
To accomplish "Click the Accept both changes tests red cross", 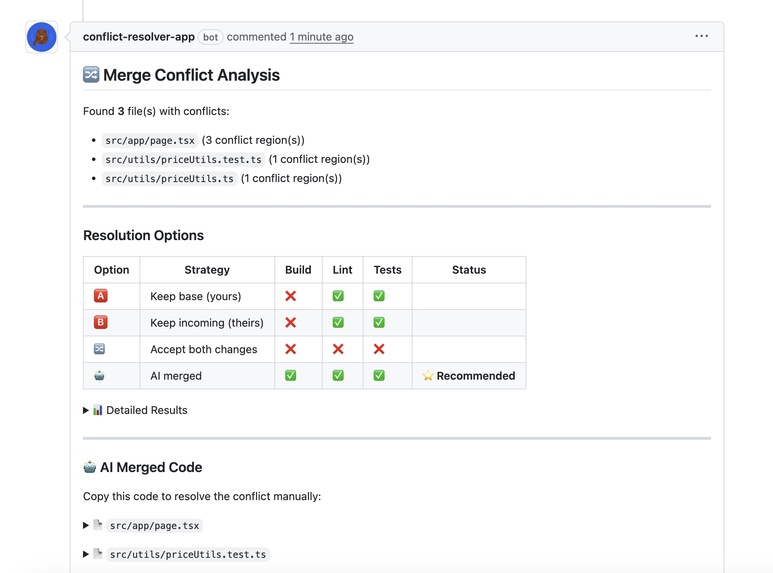I will point(379,349).
